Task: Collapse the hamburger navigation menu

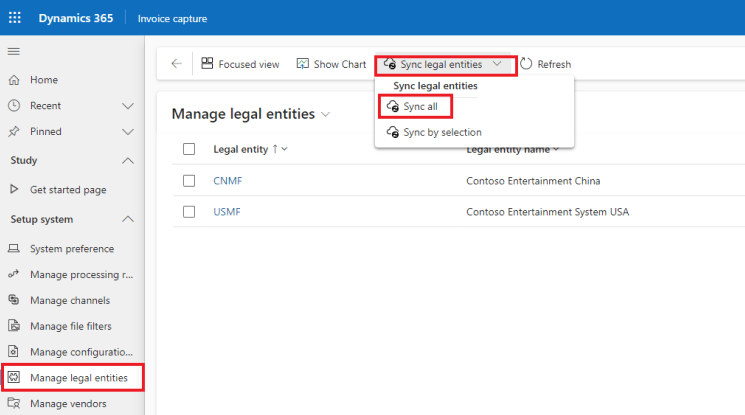Action: pyautogui.click(x=14, y=51)
